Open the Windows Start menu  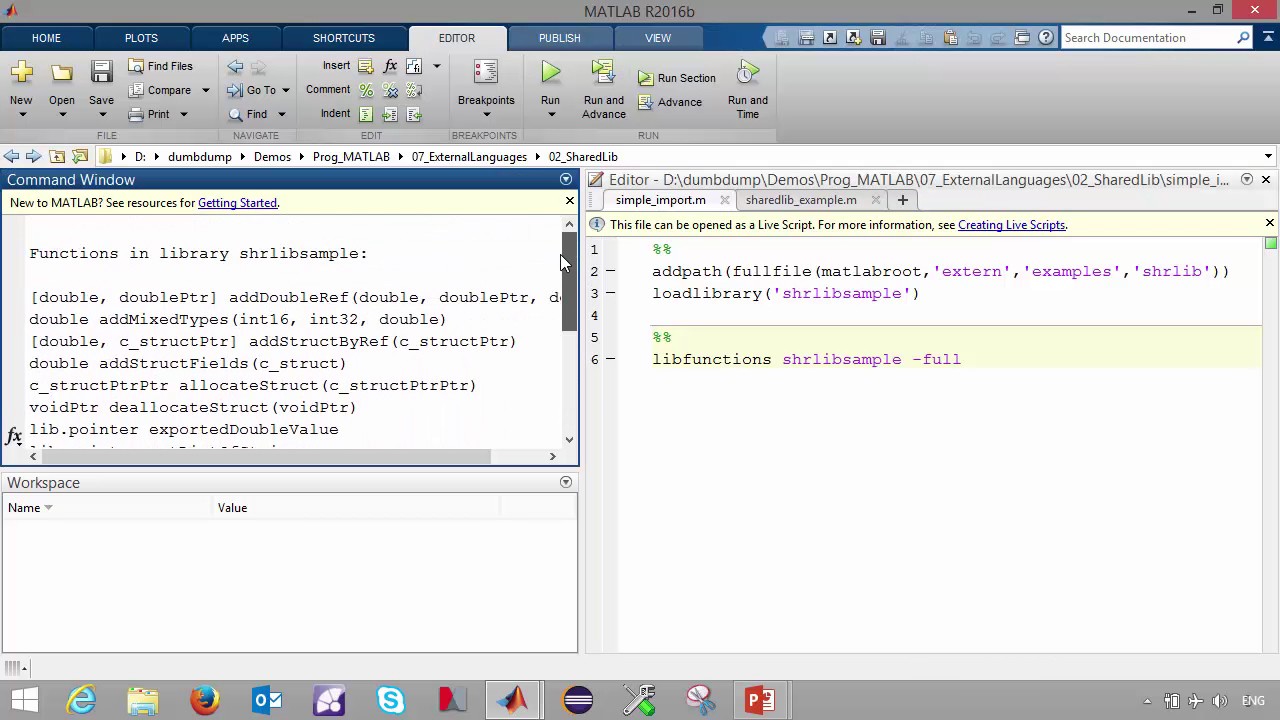click(x=24, y=699)
